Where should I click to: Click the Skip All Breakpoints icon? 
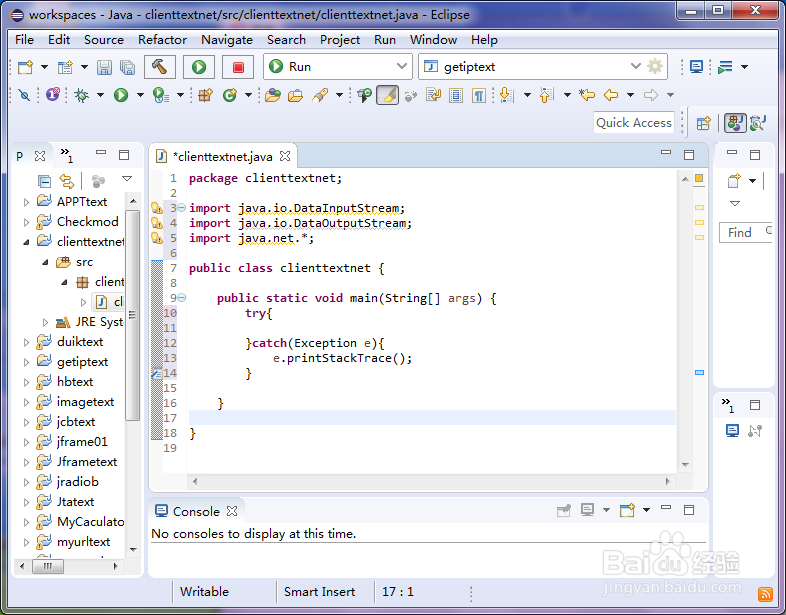(24, 95)
